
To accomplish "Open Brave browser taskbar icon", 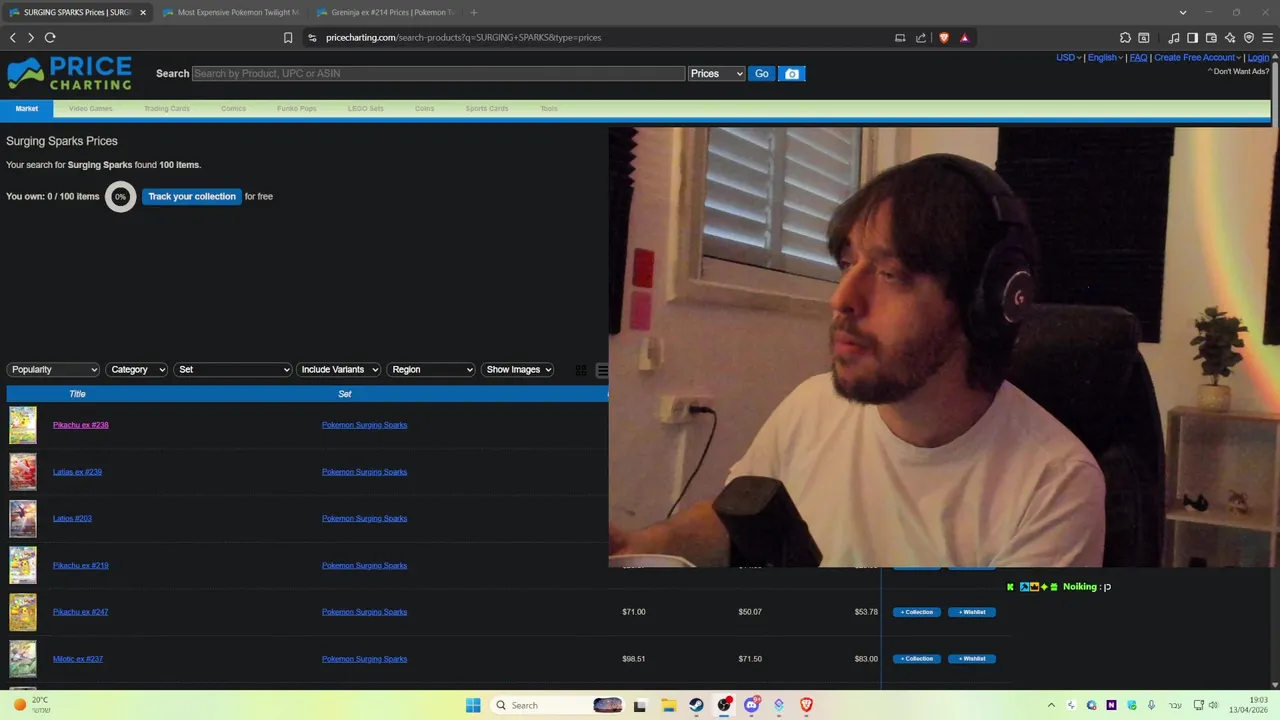I will (x=806, y=705).
